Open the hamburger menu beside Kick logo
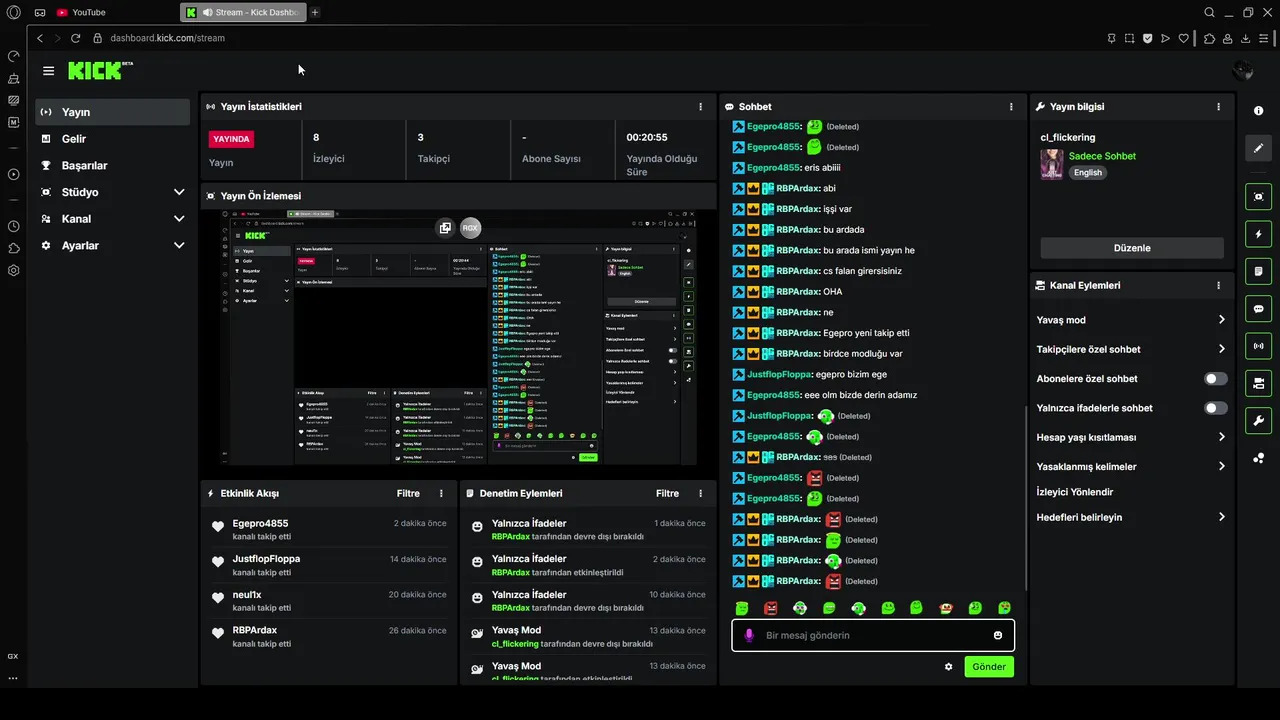 click(48, 71)
